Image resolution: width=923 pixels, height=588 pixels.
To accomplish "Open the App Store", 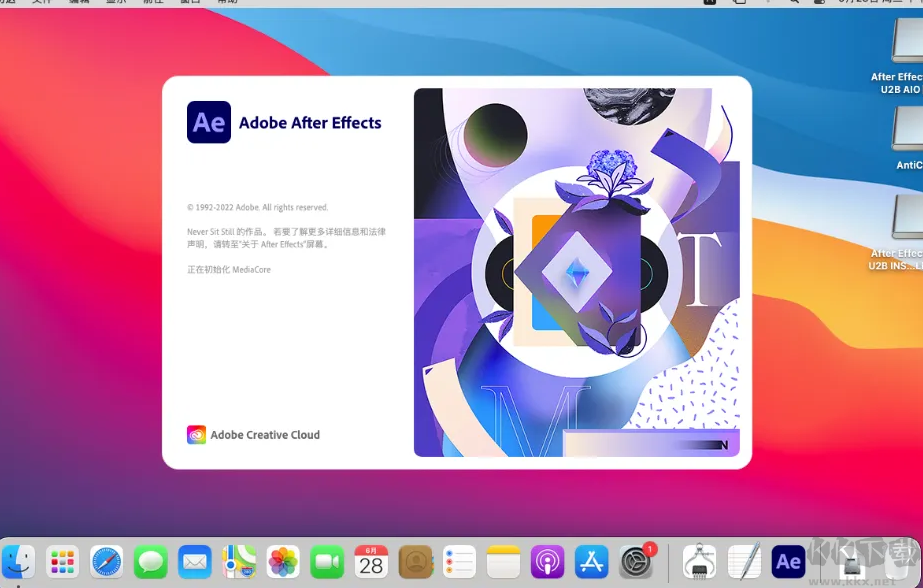I will (591, 561).
